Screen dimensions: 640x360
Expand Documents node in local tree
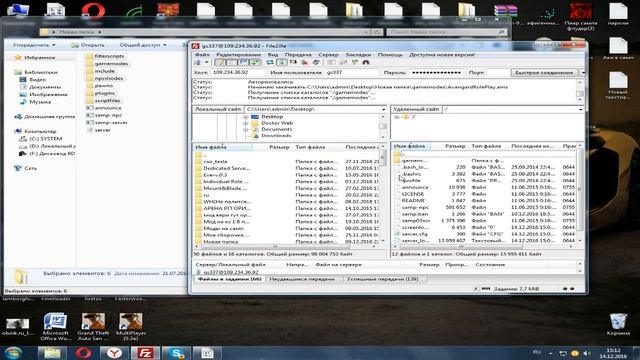pyautogui.click(x=246, y=129)
